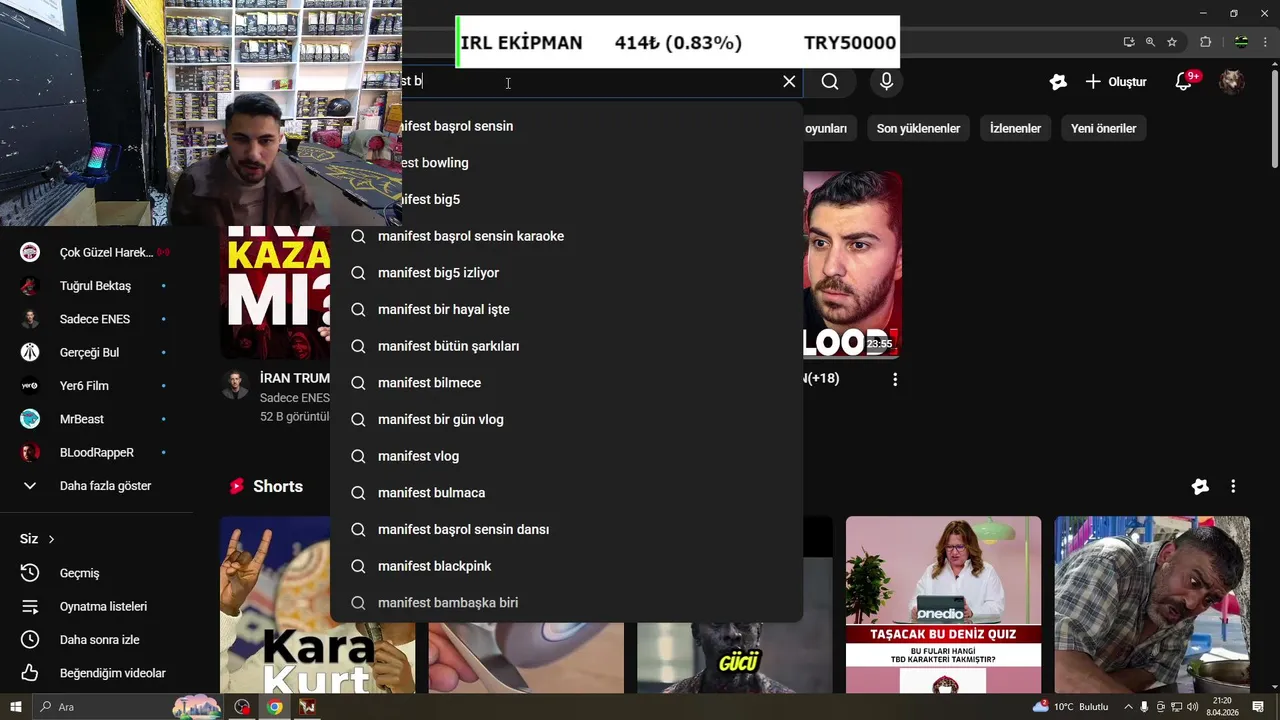
Task: Click sparkle icon in Shorts header
Action: pos(1200,486)
